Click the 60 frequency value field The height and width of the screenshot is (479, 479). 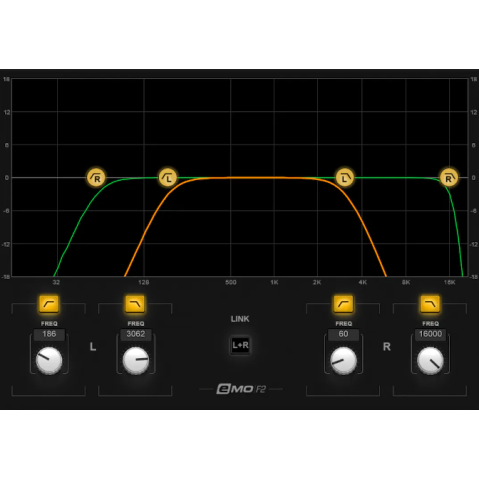coord(343,334)
